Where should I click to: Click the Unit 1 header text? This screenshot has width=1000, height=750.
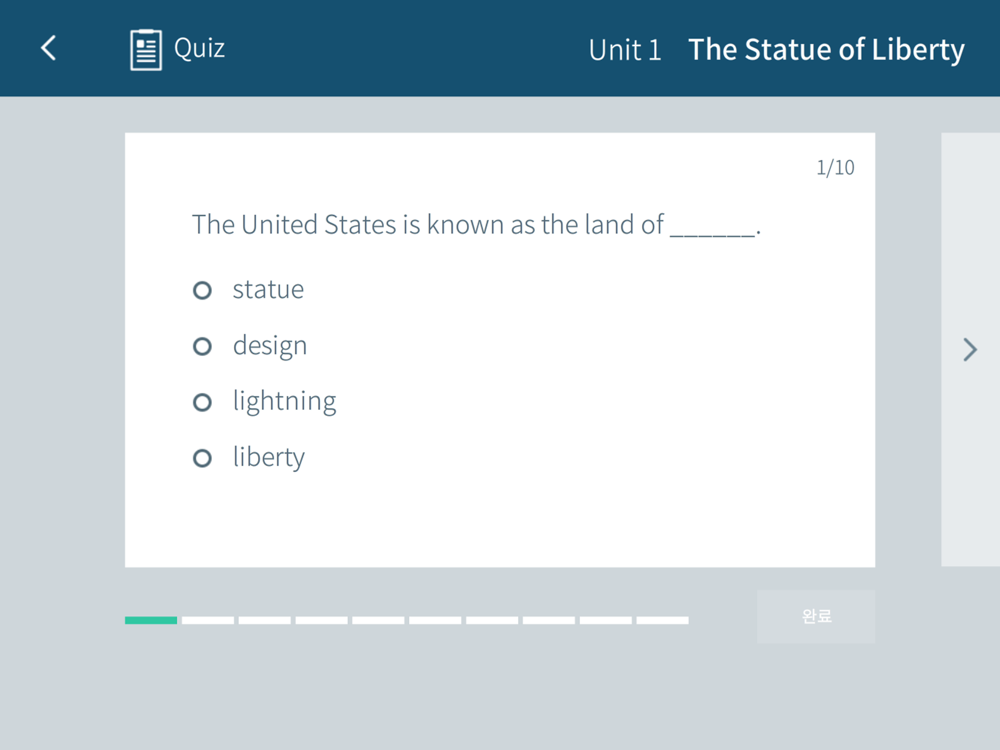[x=624, y=50]
